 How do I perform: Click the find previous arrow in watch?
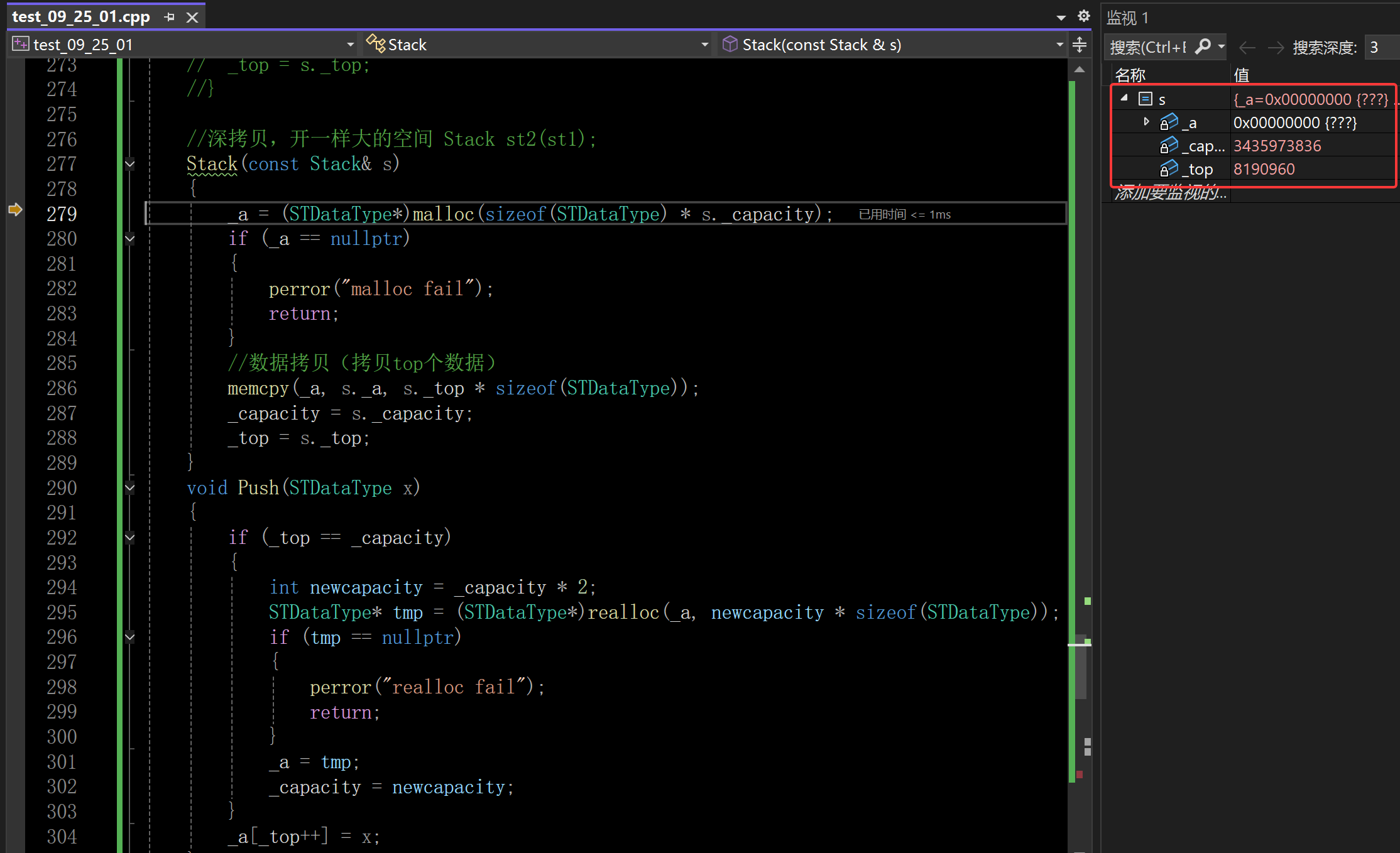pos(1247,48)
